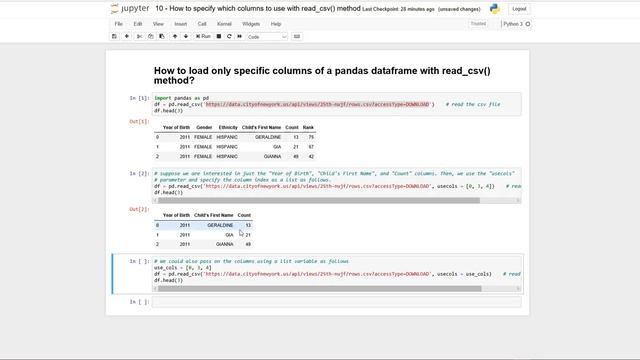The width and height of the screenshot is (640, 360).
Task: Click 'Count' header in second output table
Action: pos(244,215)
